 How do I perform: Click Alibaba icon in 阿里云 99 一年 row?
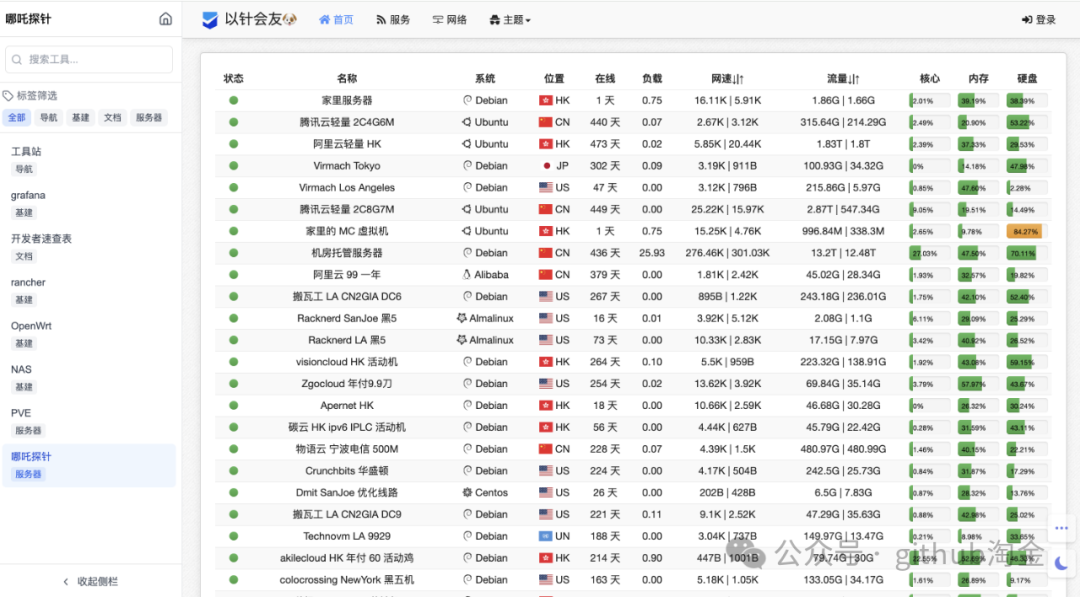pyautogui.click(x=466, y=275)
